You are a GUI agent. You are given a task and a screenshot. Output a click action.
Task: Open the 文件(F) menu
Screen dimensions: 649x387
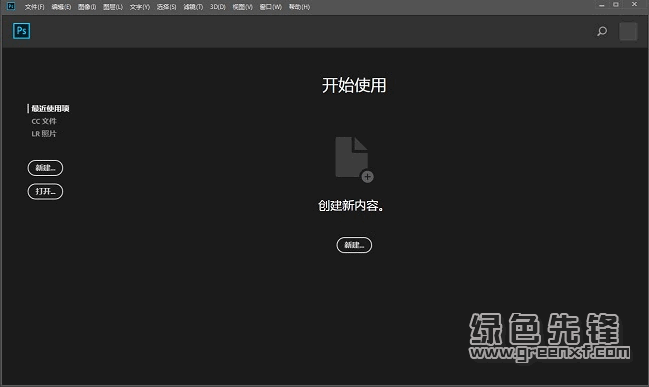34,7
